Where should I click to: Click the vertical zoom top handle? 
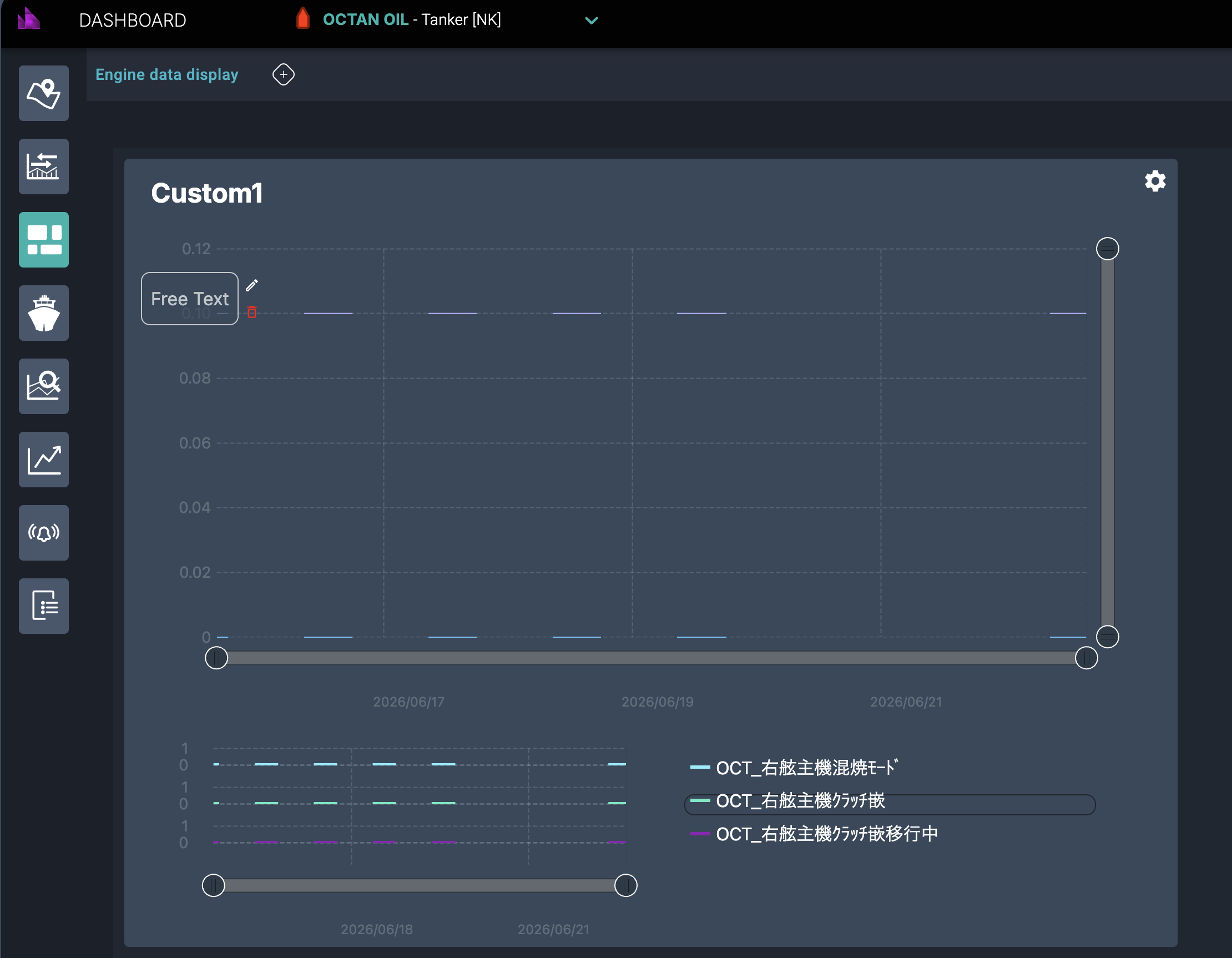click(x=1107, y=249)
